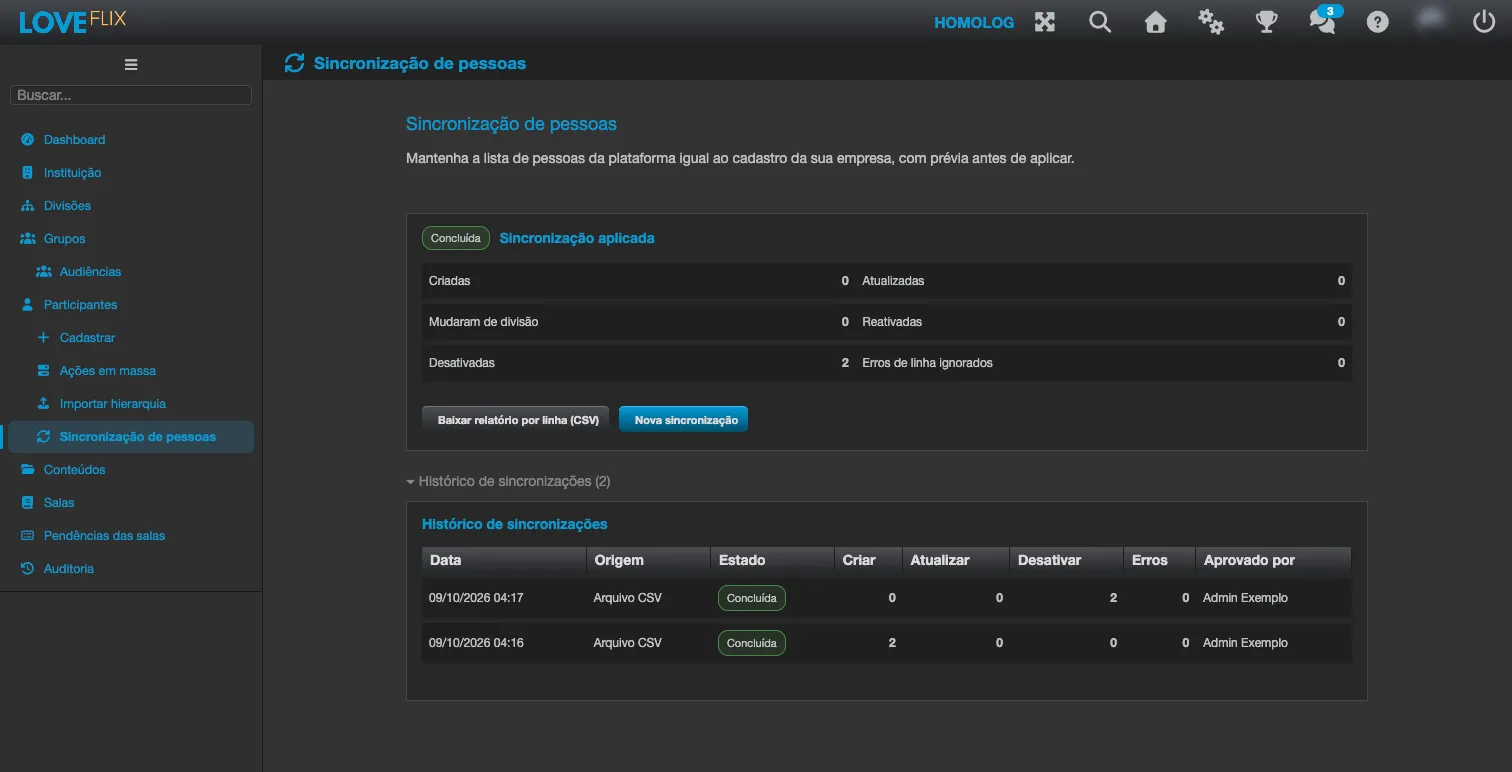Click the blurred user avatar in the top bar

(x=1432, y=20)
